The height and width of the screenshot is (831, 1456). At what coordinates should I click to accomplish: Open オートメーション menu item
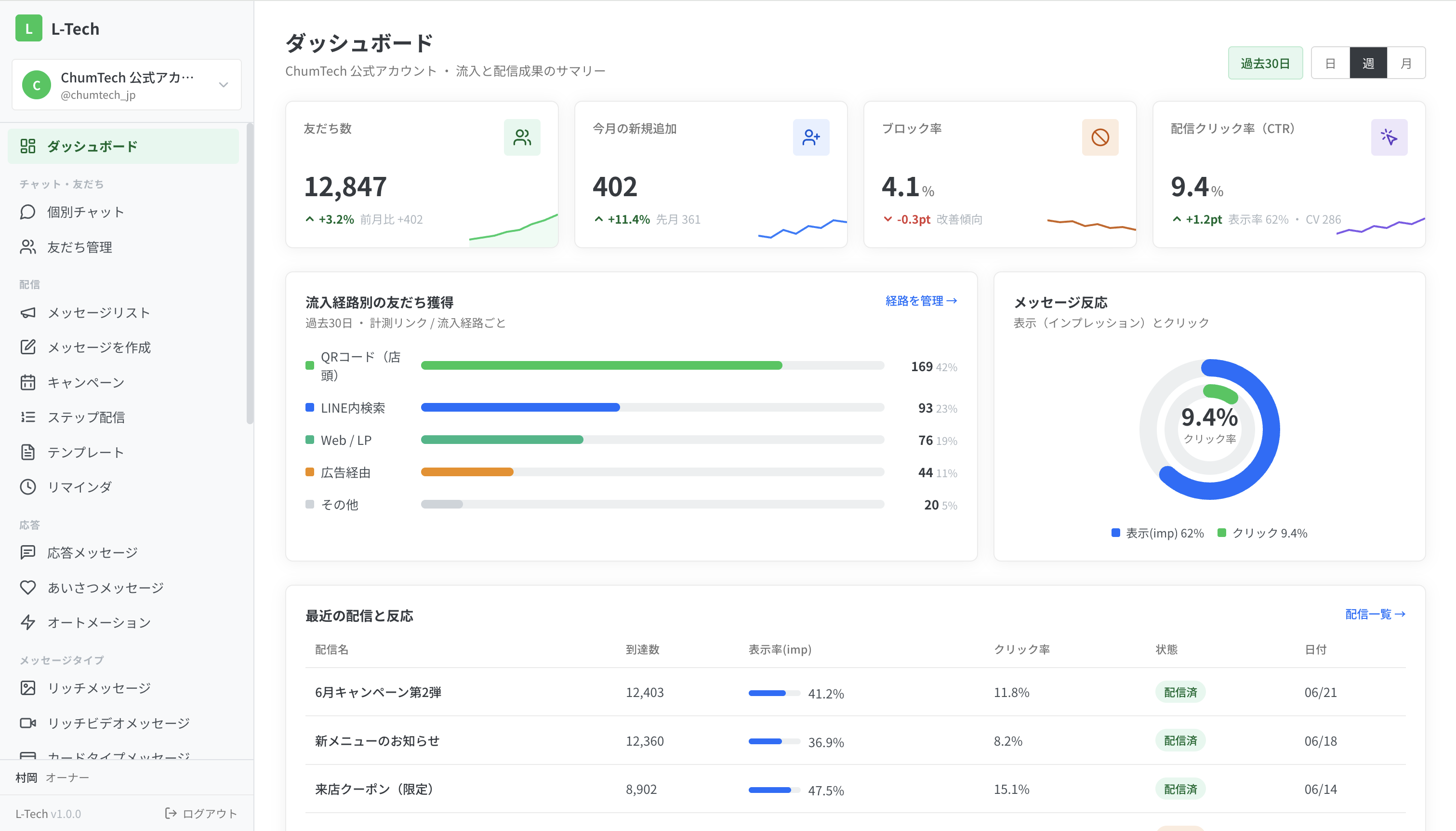click(123, 622)
